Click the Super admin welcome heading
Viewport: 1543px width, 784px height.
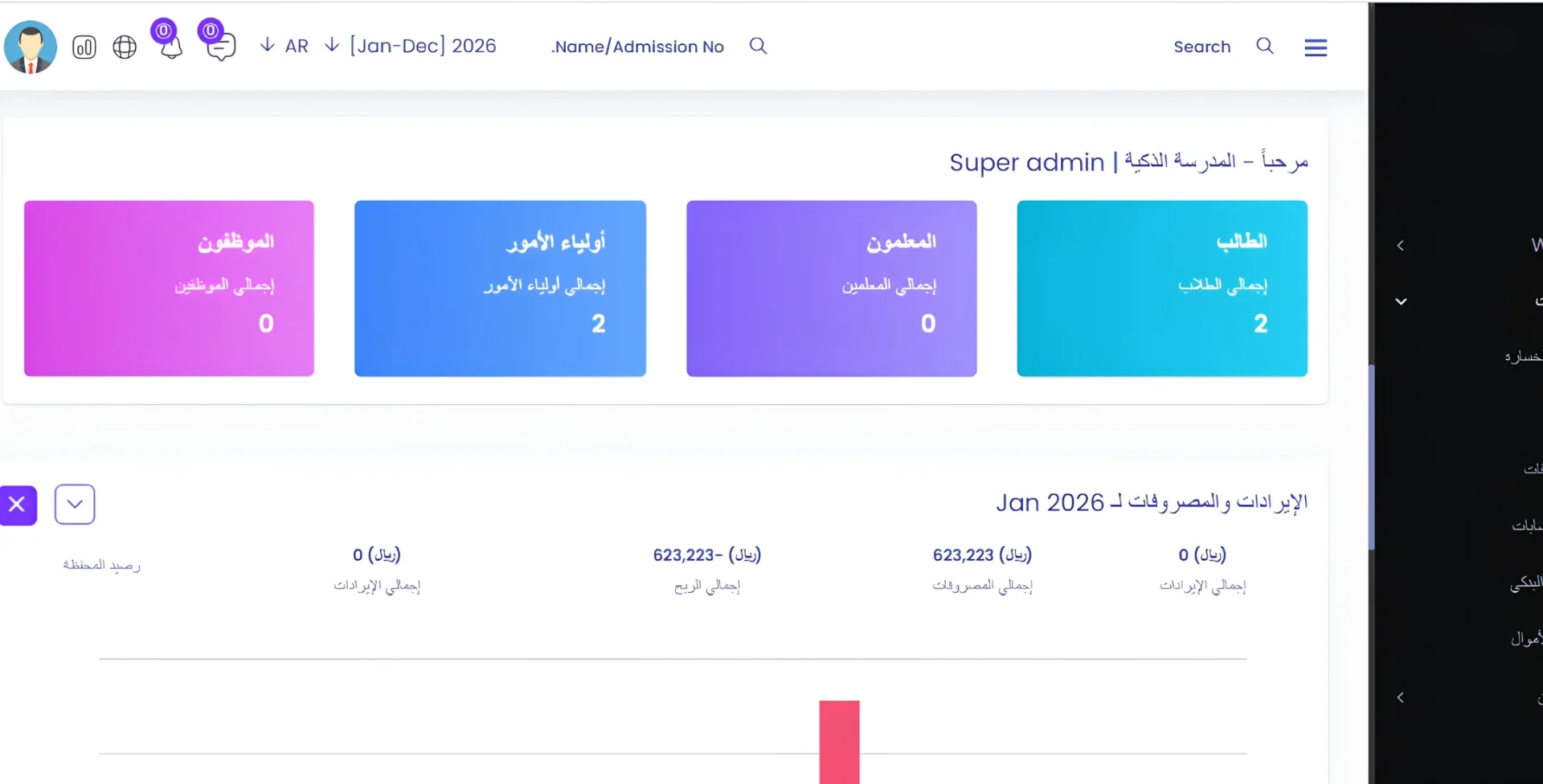pyautogui.click(x=1128, y=161)
